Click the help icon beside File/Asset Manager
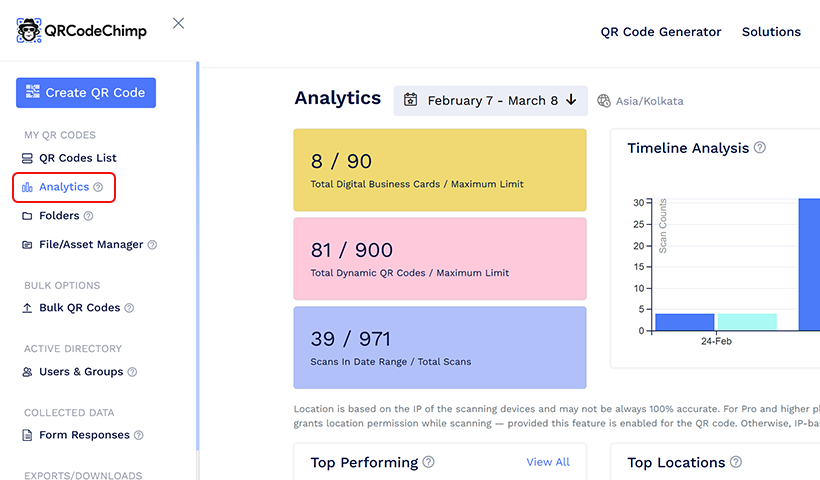This screenshot has height=480, width=820. (152, 245)
